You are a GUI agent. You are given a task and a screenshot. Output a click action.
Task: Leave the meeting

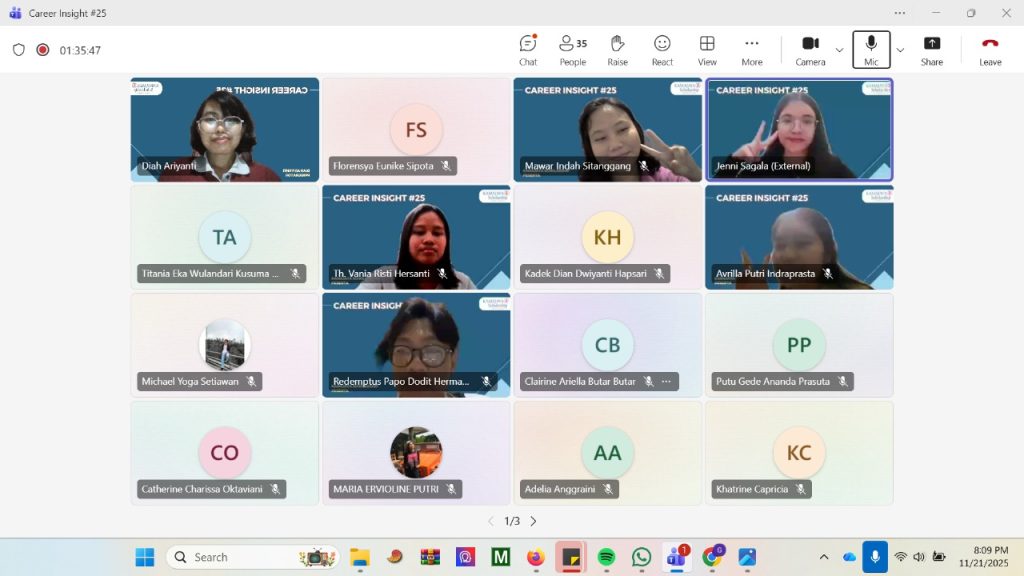990,49
